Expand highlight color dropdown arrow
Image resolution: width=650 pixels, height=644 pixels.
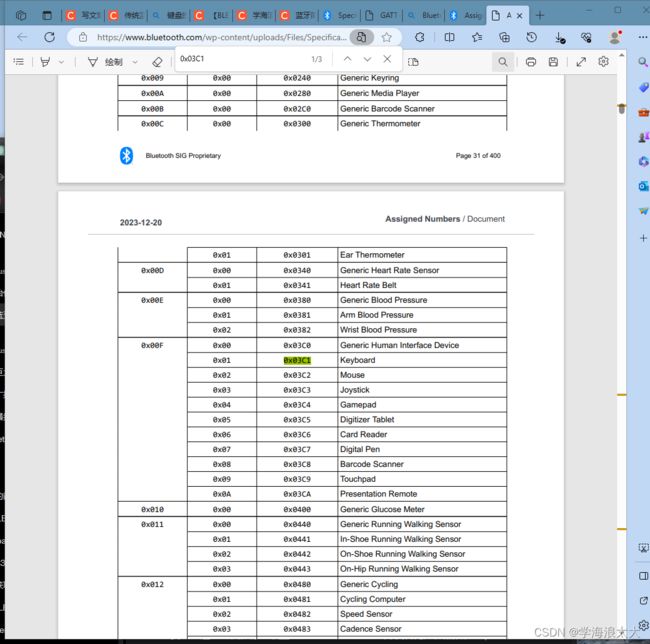[x=61, y=62]
